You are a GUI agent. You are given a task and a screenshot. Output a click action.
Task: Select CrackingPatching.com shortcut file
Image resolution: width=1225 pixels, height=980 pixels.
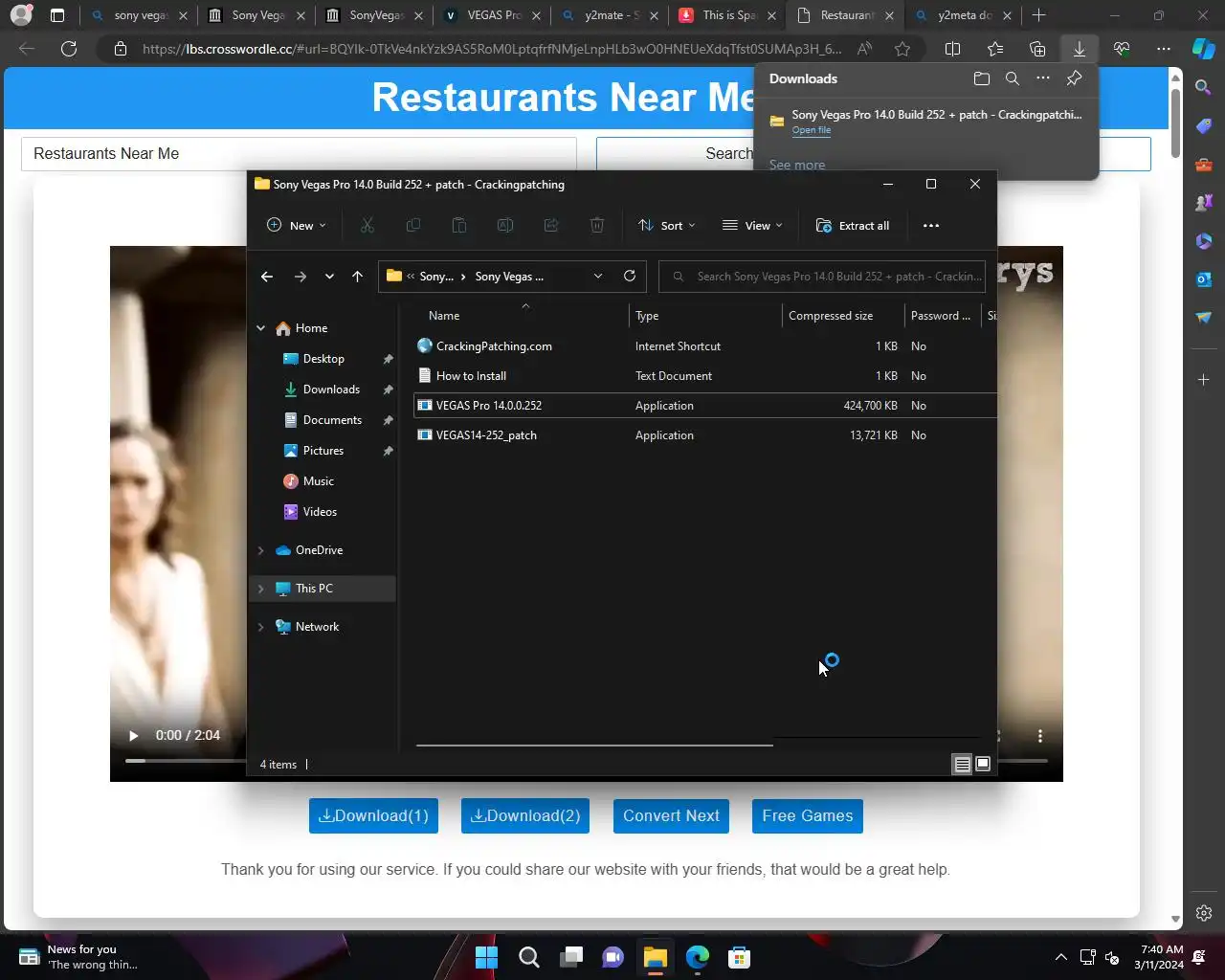pos(494,346)
